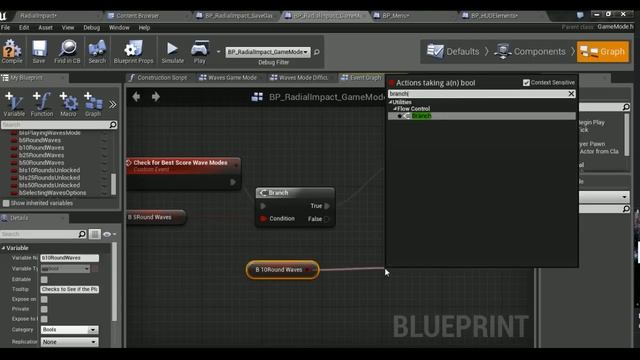
Task: Toggle the Editable checkbox
Action: [x=44, y=279]
